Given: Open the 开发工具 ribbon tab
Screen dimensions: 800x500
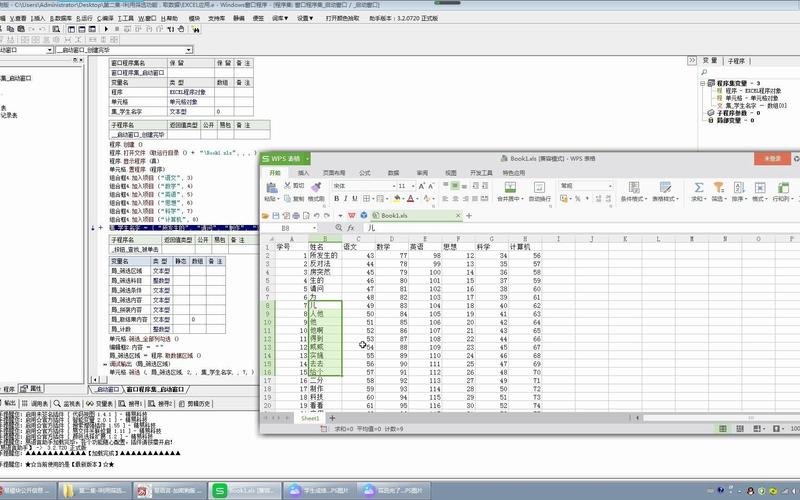Looking at the screenshot, I should [x=481, y=173].
